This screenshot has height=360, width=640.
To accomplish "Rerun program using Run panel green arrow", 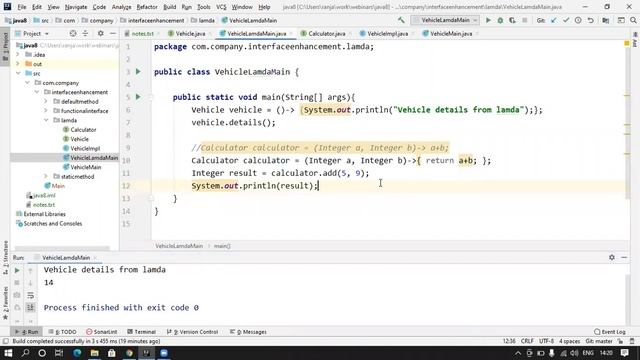I will coord(17,270).
